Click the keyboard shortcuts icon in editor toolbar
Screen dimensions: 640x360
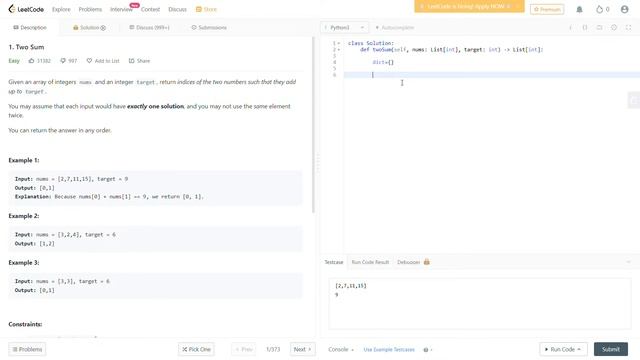pyautogui.click(x=599, y=27)
